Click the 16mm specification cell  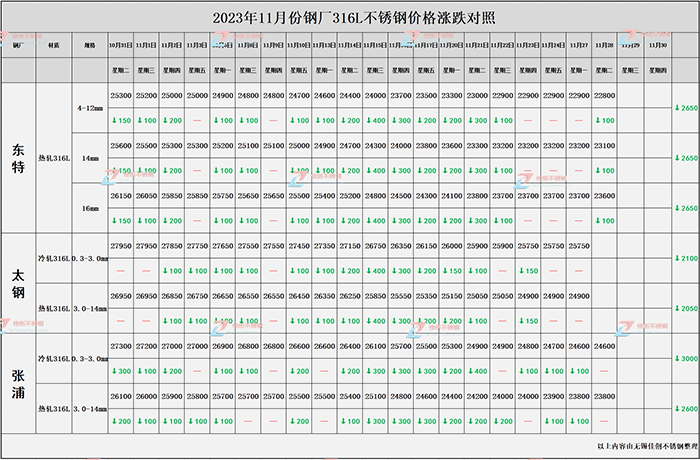[90, 208]
